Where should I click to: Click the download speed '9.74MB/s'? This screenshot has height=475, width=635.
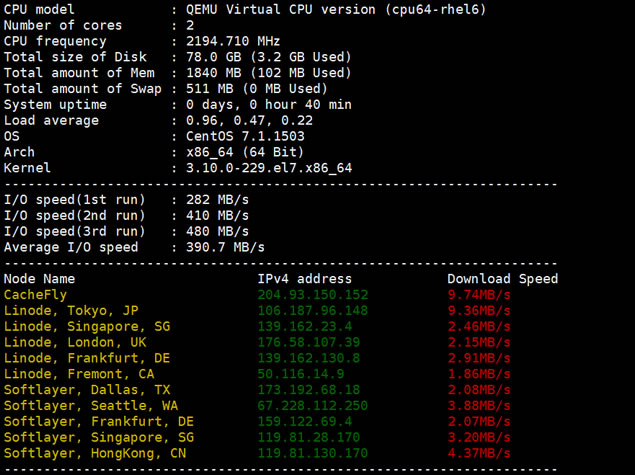[479, 294]
